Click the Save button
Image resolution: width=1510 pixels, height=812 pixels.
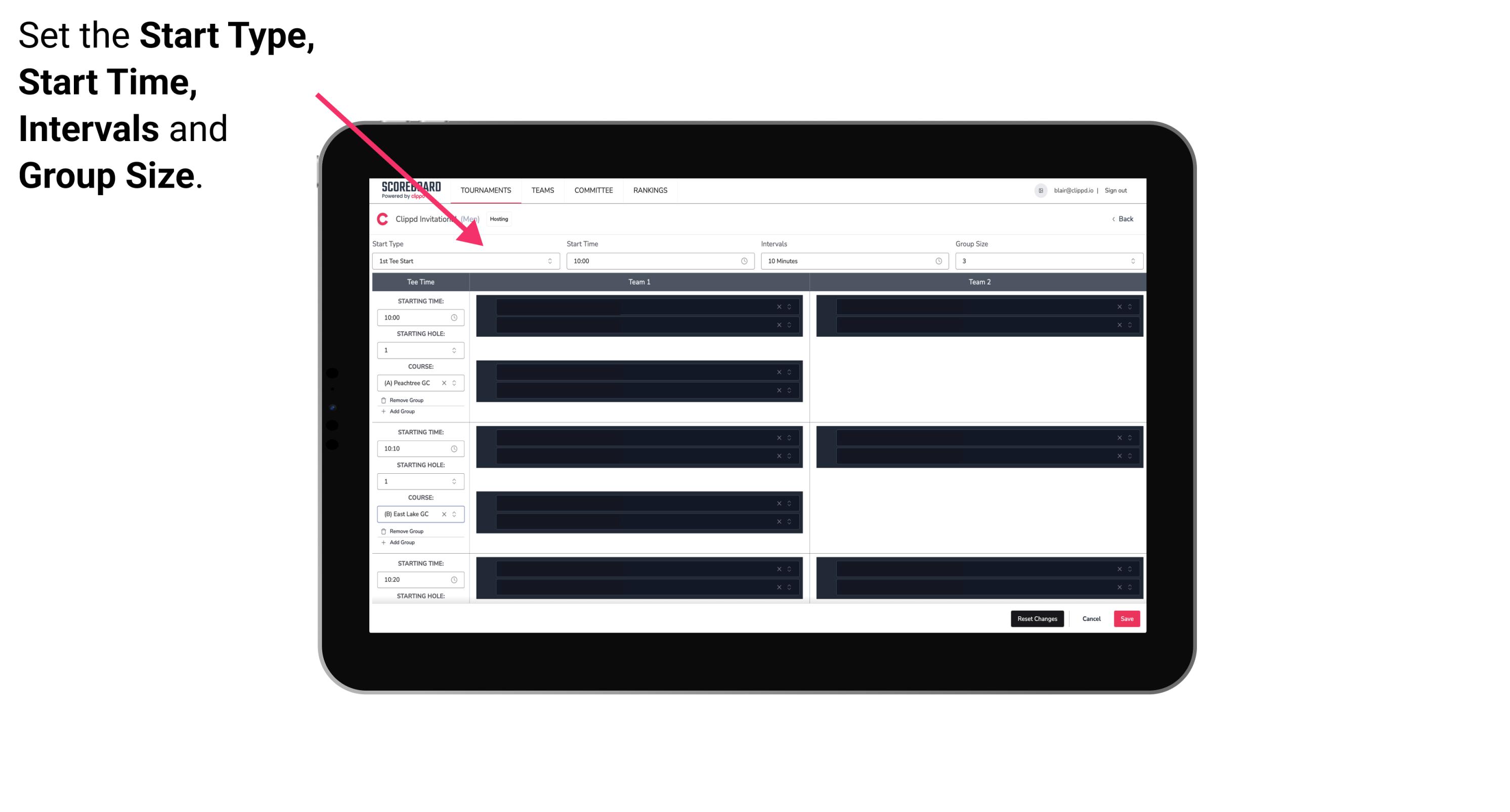1127,618
